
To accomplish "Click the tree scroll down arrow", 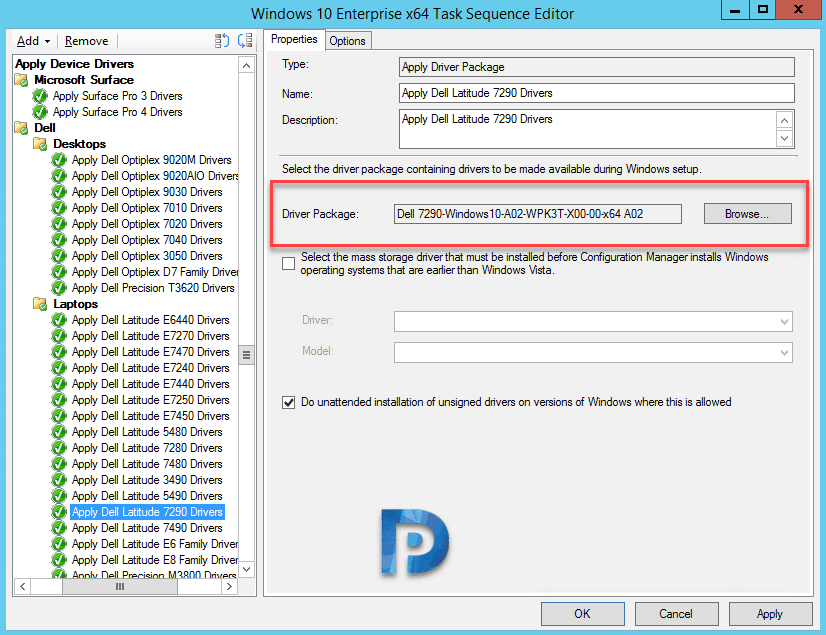I will pos(246,569).
